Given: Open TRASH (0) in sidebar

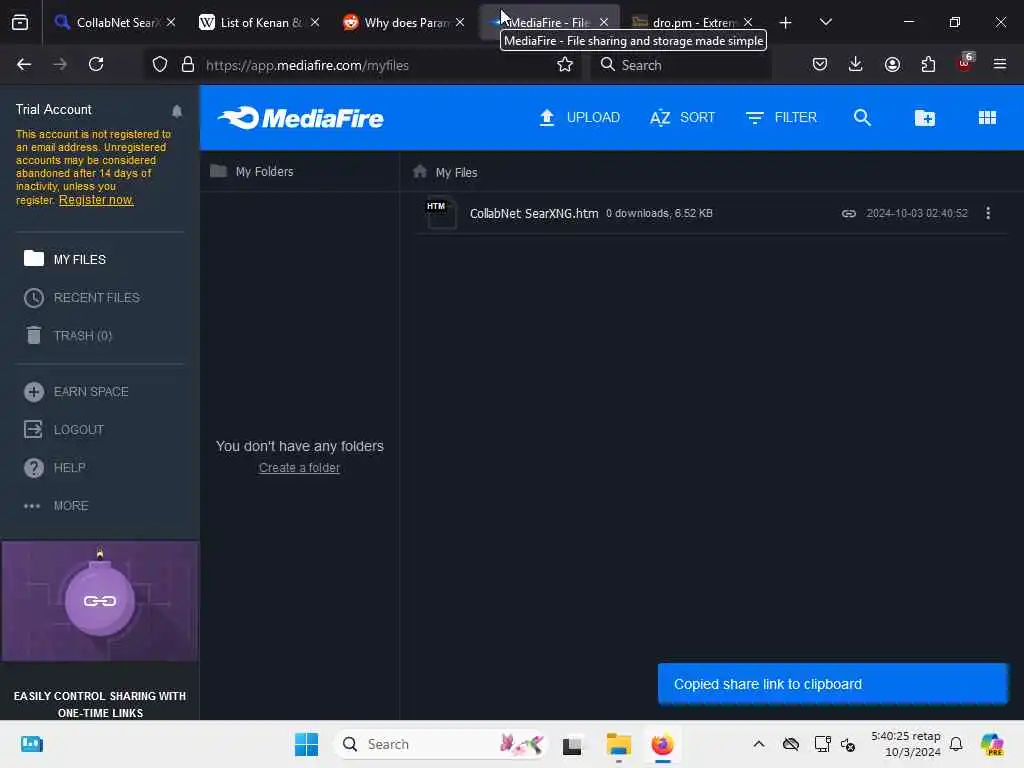Looking at the screenshot, I should pos(68,336).
